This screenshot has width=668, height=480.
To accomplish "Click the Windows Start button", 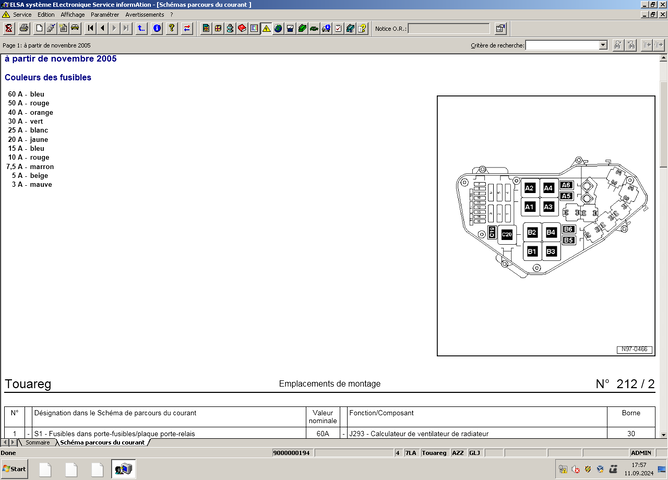I will tap(14, 469).
